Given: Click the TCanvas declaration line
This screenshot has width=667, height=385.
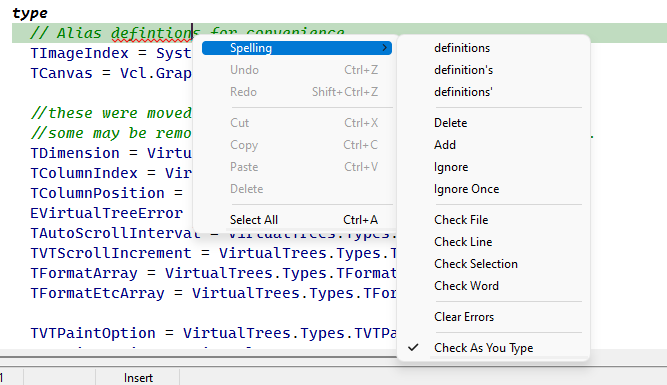Looking at the screenshot, I should (x=111, y=73).
